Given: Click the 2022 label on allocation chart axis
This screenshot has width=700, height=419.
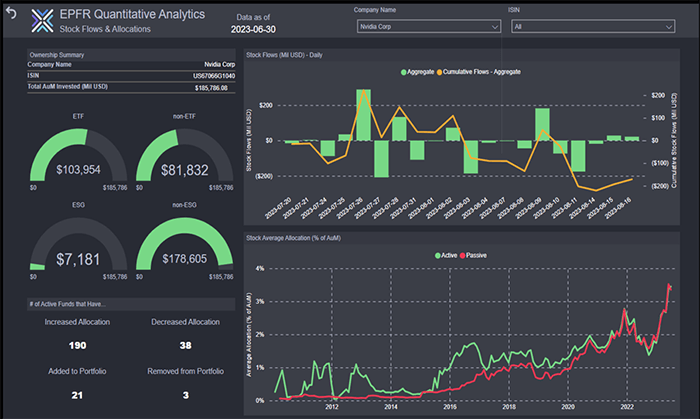Looking at the screenshot, I should (627, 407).
